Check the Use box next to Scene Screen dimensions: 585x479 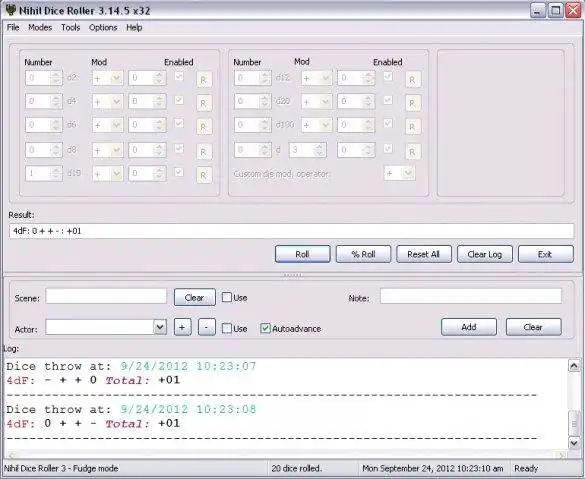coord(226,297)
